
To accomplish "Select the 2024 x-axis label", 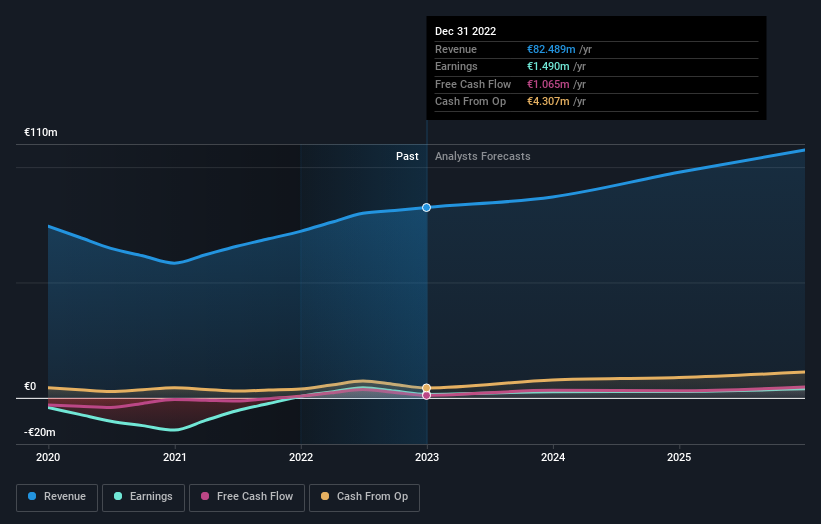I will [x=553, y=457].
